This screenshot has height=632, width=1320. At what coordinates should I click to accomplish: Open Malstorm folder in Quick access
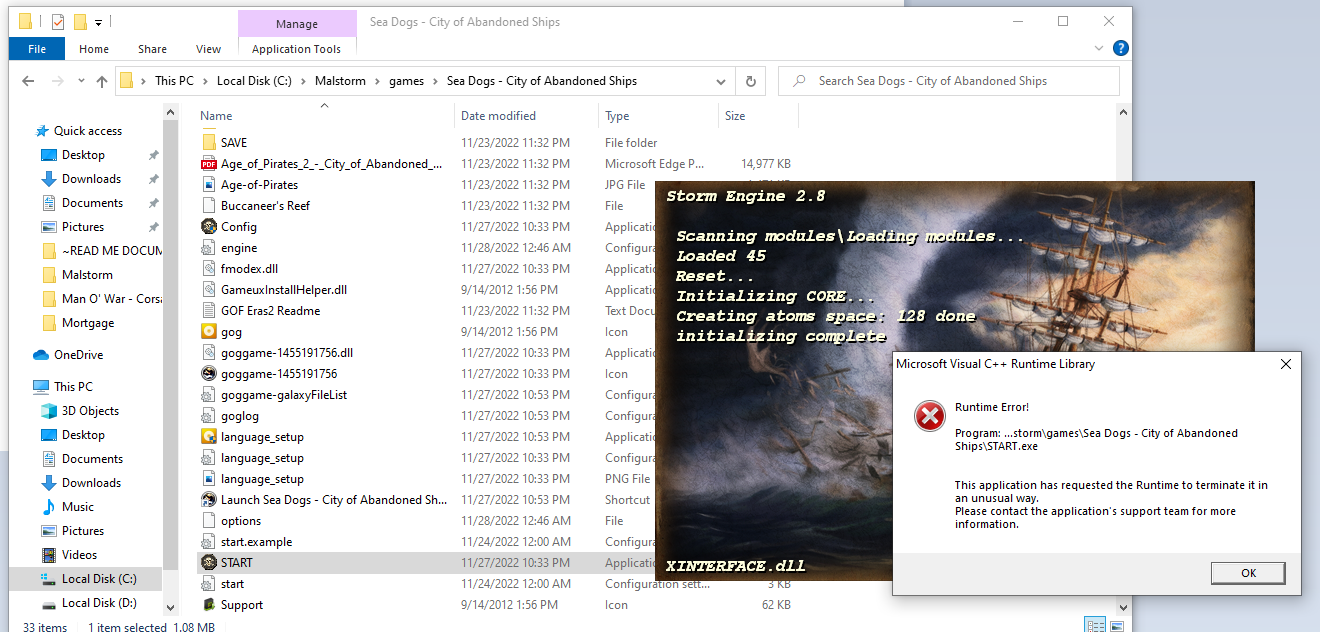[87, 275]
